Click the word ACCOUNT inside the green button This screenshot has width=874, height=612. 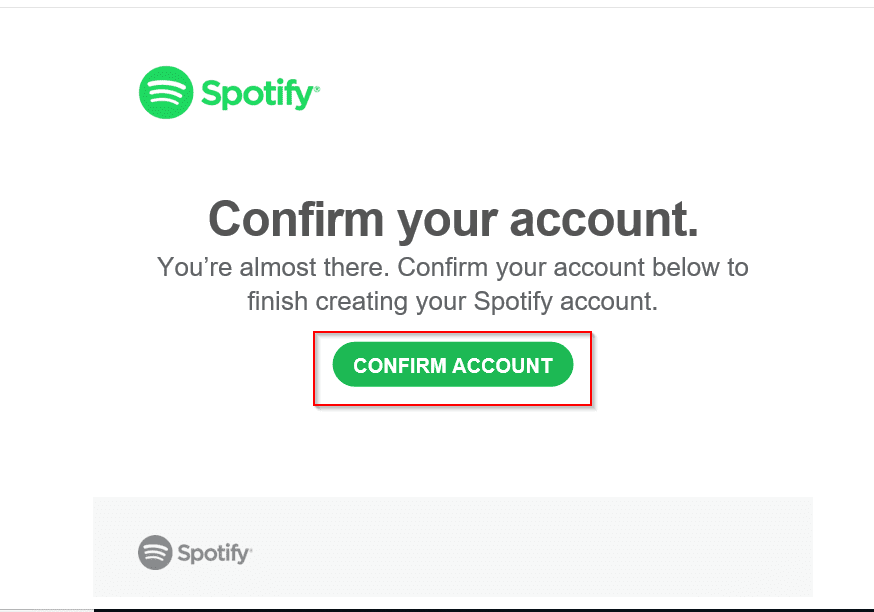(502, 366)
